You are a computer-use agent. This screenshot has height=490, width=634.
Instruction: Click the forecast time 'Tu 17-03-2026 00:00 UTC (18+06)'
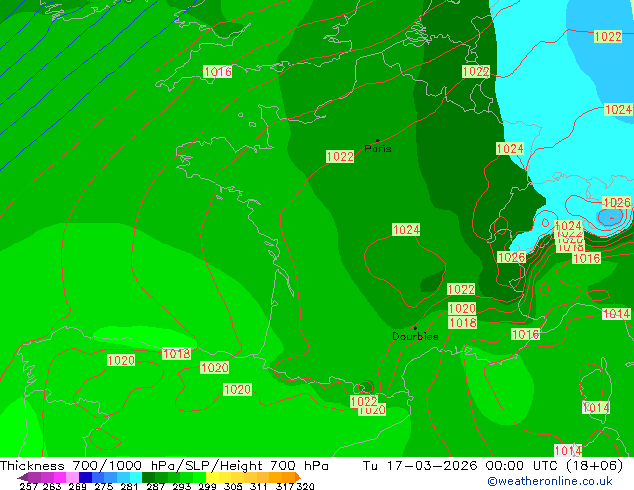tap(493, 466)
